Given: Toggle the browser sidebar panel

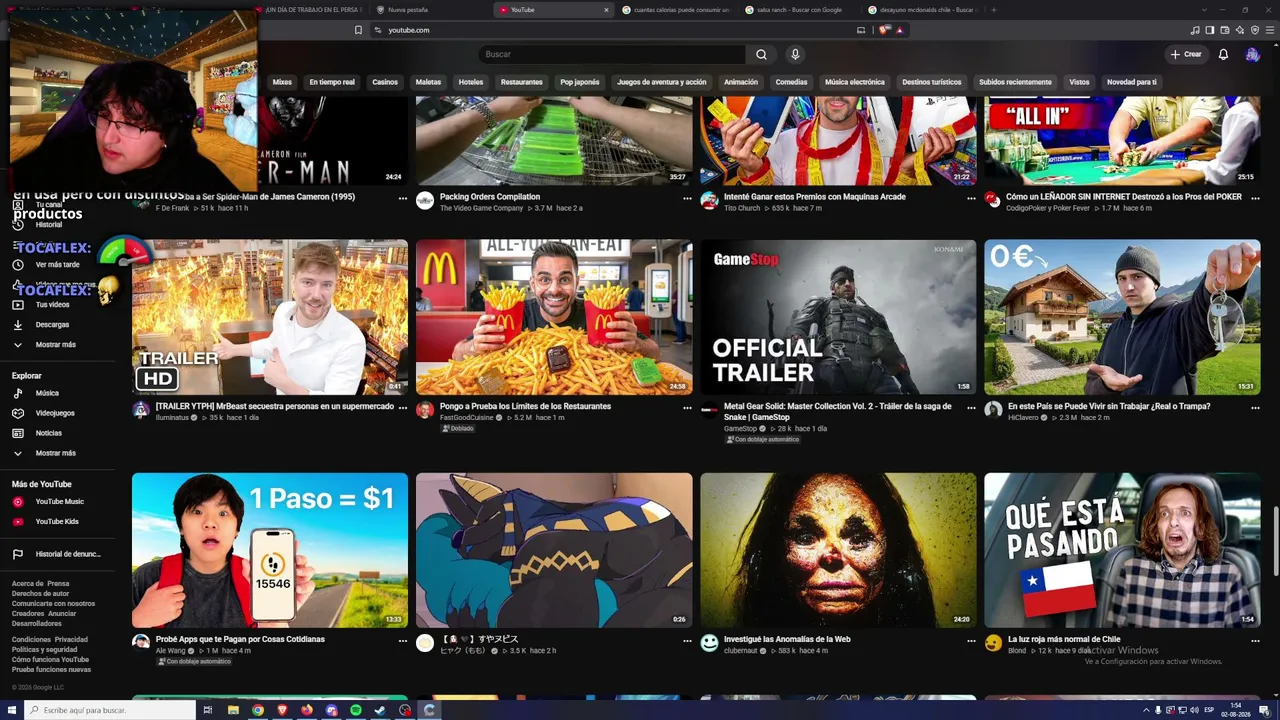Looking at the screenshot, I should coord(1210,30).
